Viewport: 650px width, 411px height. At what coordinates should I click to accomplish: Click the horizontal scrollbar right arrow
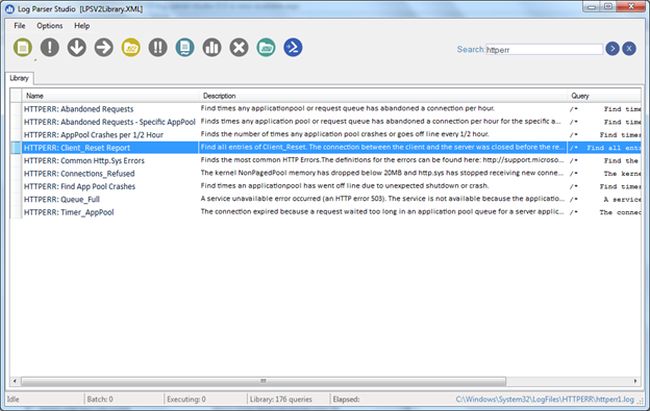tap(635, 381)
